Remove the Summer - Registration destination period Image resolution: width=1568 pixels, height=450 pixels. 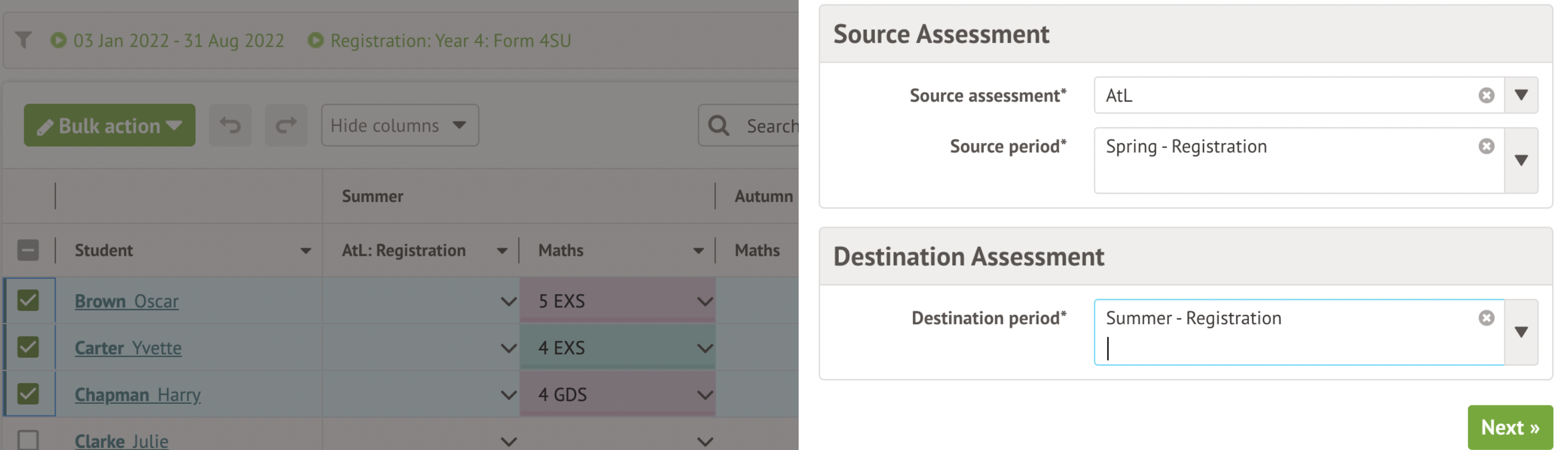click(x=1486, y=318)
